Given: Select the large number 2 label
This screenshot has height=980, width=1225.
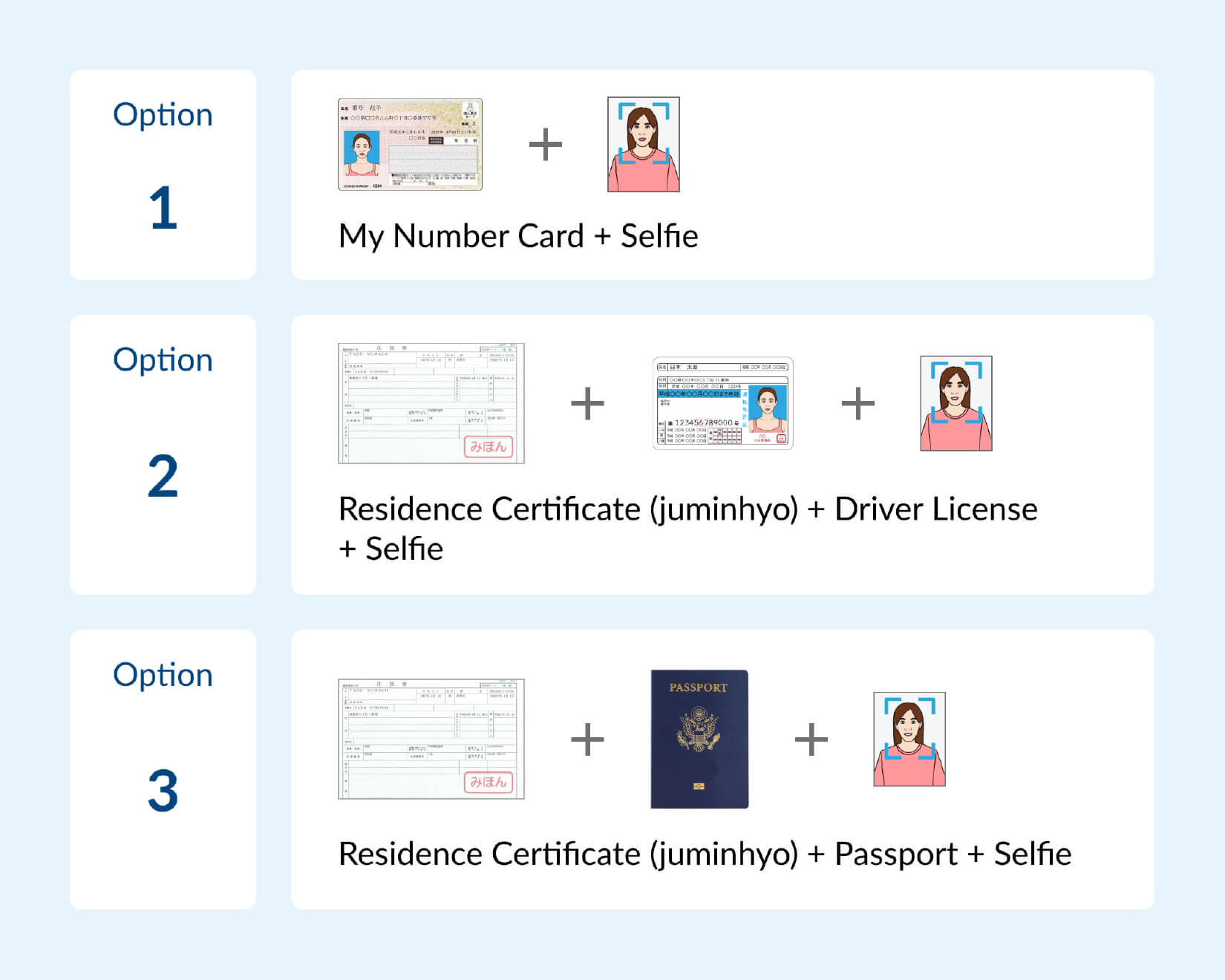Looking at the screenshot, I should click(x=163, y=477).
